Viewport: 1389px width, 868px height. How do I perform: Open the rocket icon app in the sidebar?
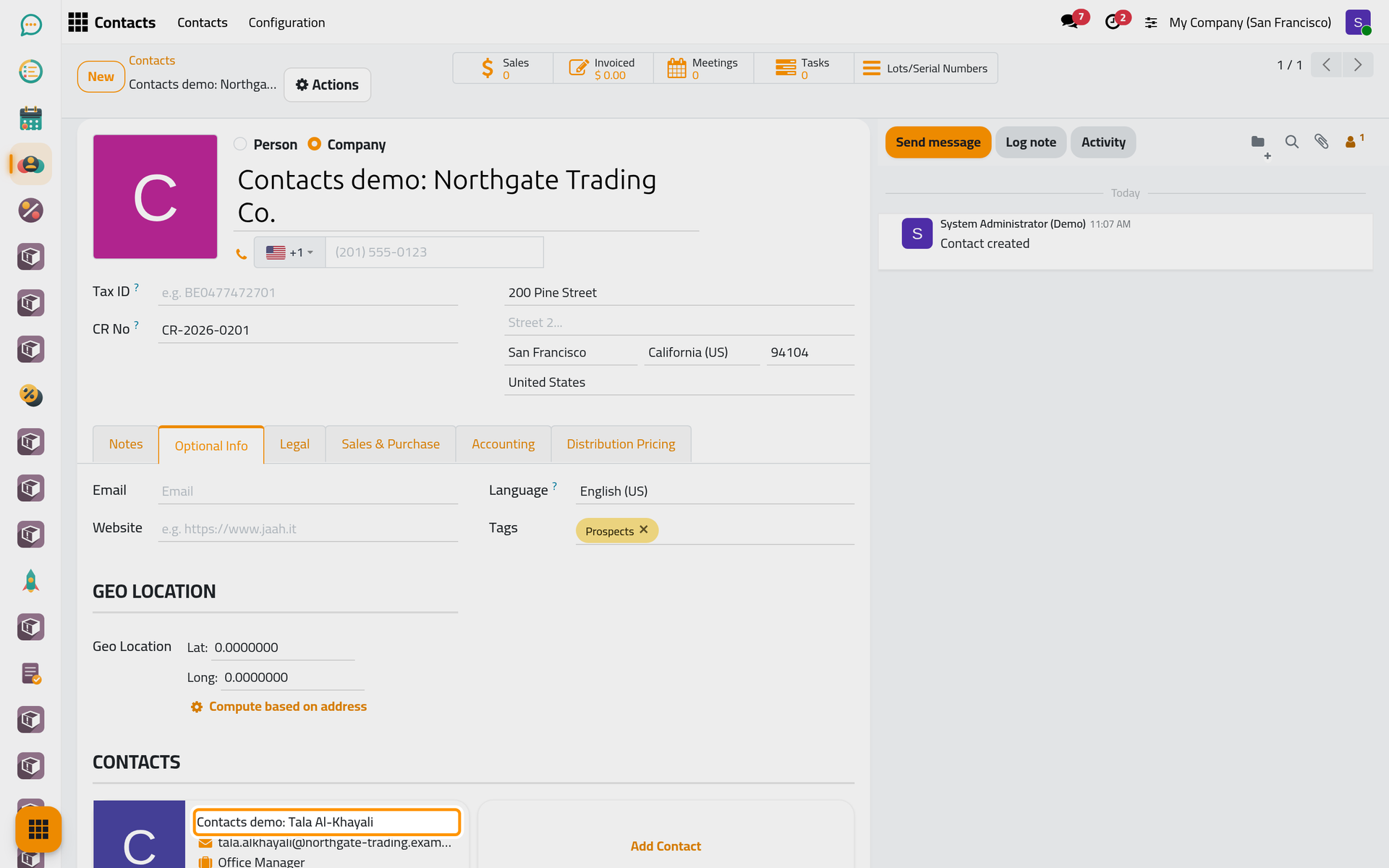pos(30,581)
